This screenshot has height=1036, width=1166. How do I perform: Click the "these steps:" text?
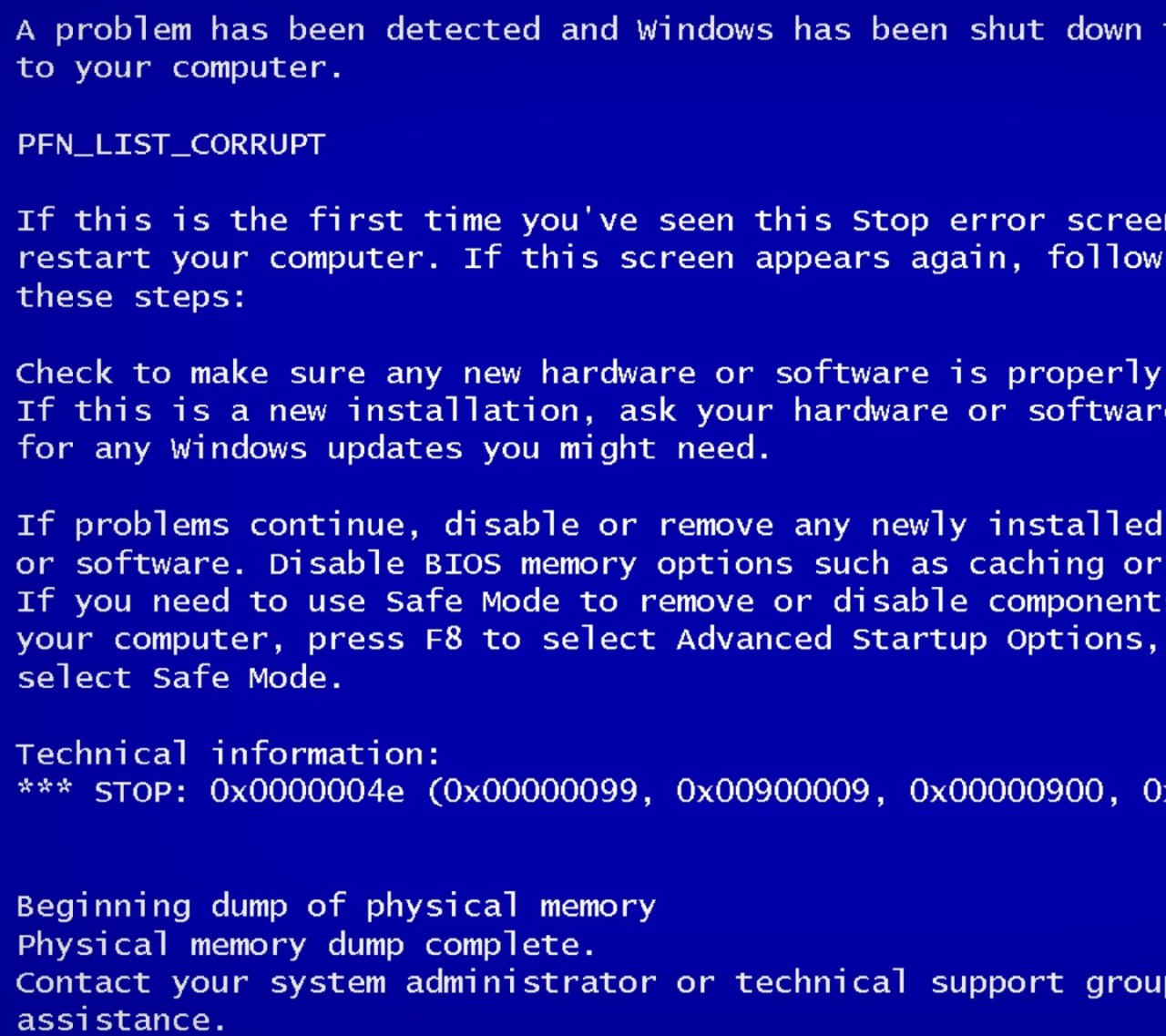tap(131, 296)
